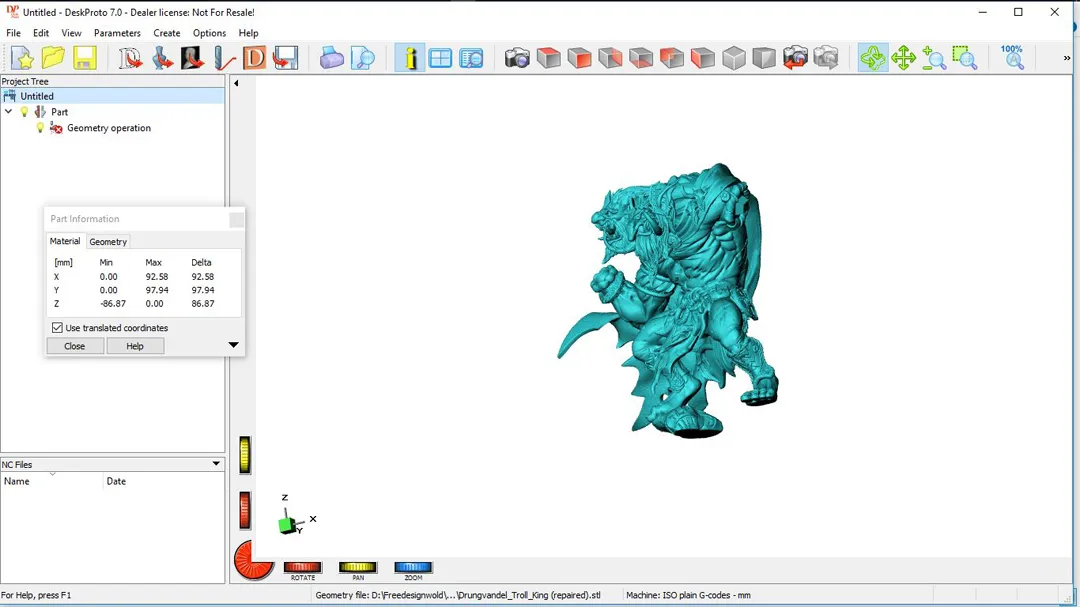Select the cube icon with red front face

(x=579, y=58)
